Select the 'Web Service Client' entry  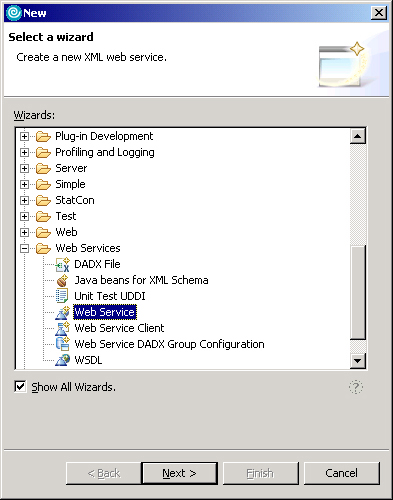119,328
